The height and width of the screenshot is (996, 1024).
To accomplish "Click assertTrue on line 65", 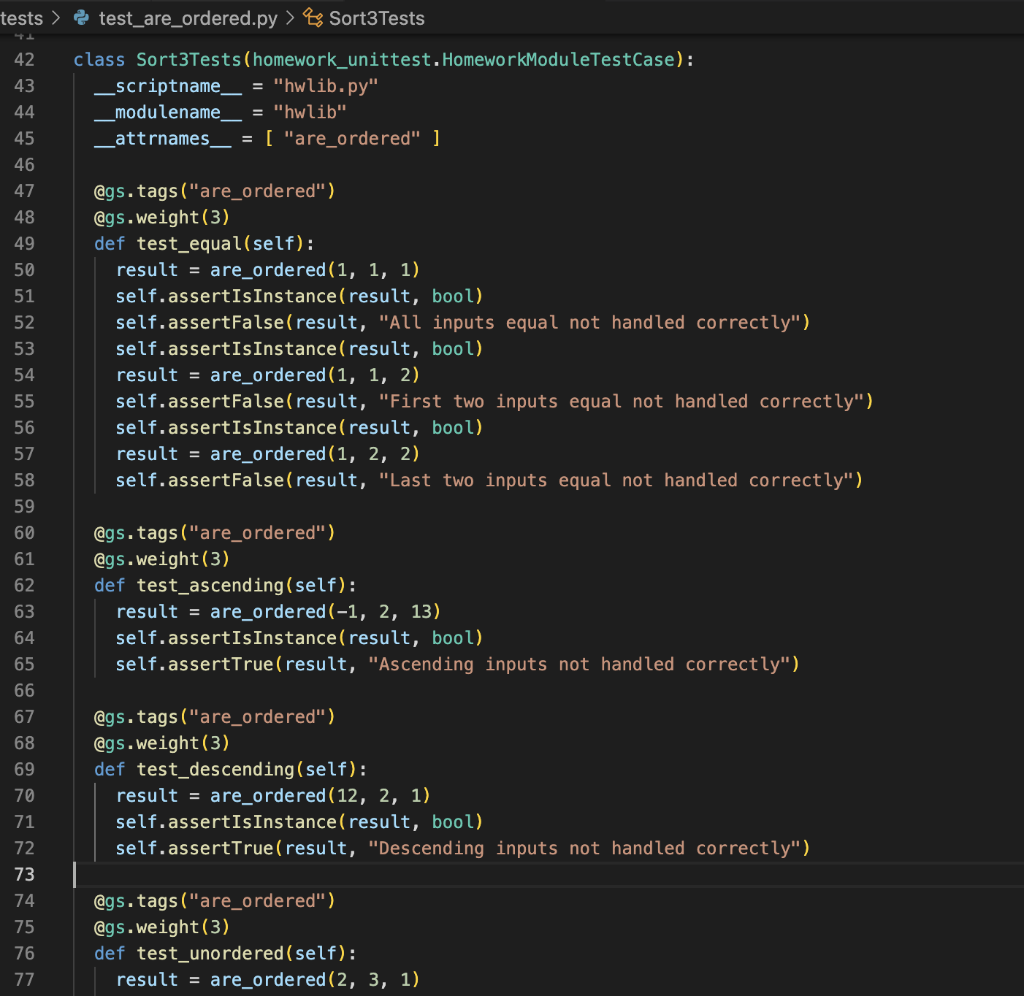I will pyautogui.click(x=221, y=664).
